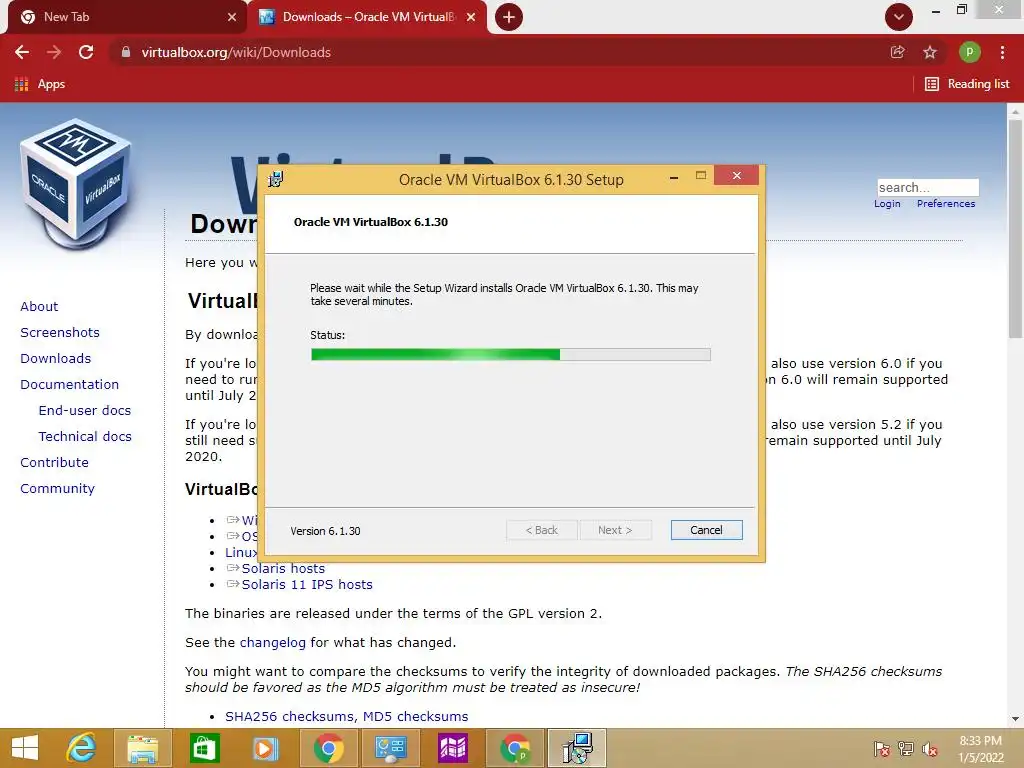Open the network icon in system tray
Viewport: 1024px width, 768px height.
pyautogui.click(x=906, y=749)
